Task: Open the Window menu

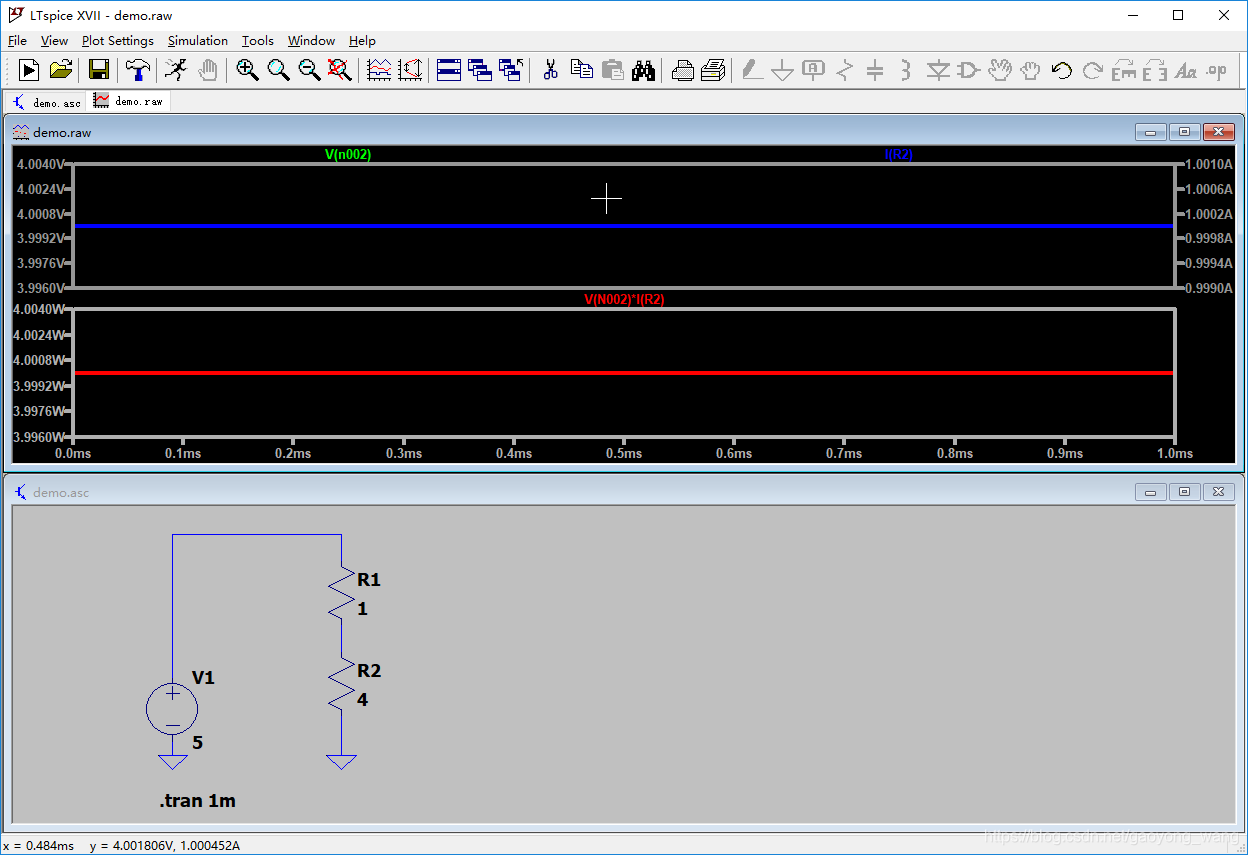Action: 311,41
